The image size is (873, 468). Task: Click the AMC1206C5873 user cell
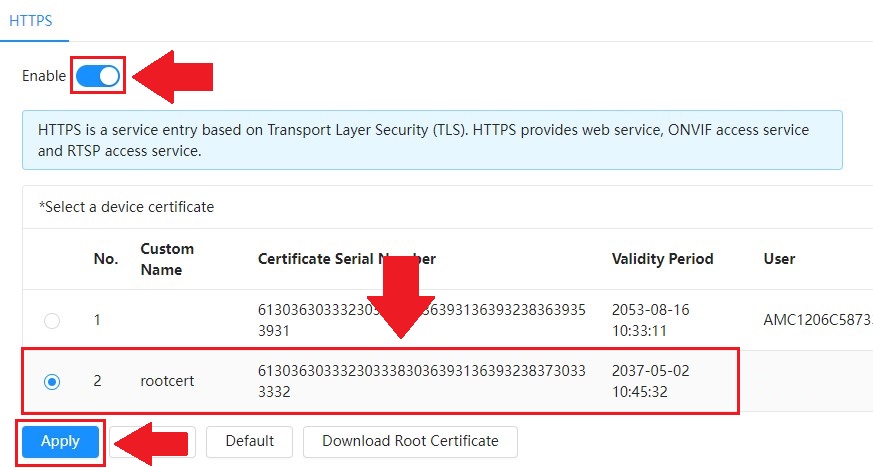pyautogui.click(x=817, y=320)
